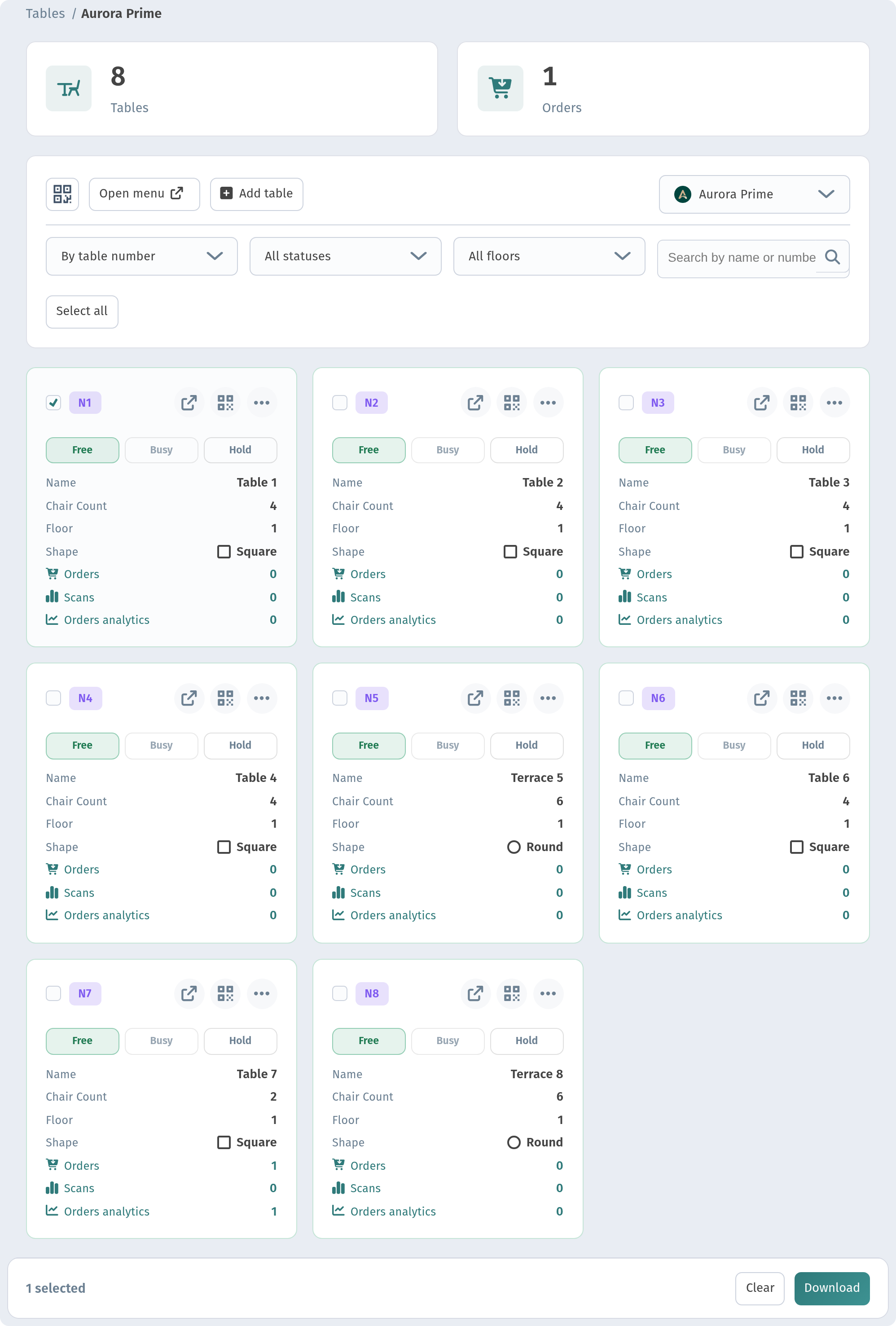Expand the Aurora Prime venue dropdown
Screen dimensions: 896x1326
point(755,194)
